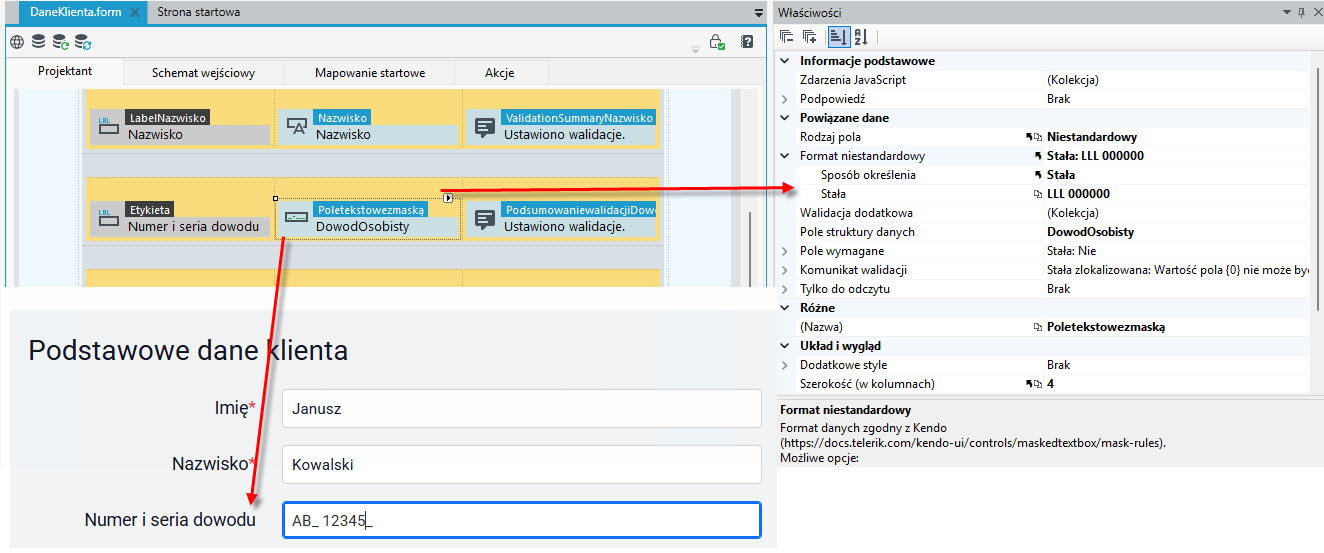
Task: Open the Projektant tab
Action: point(65,72)
